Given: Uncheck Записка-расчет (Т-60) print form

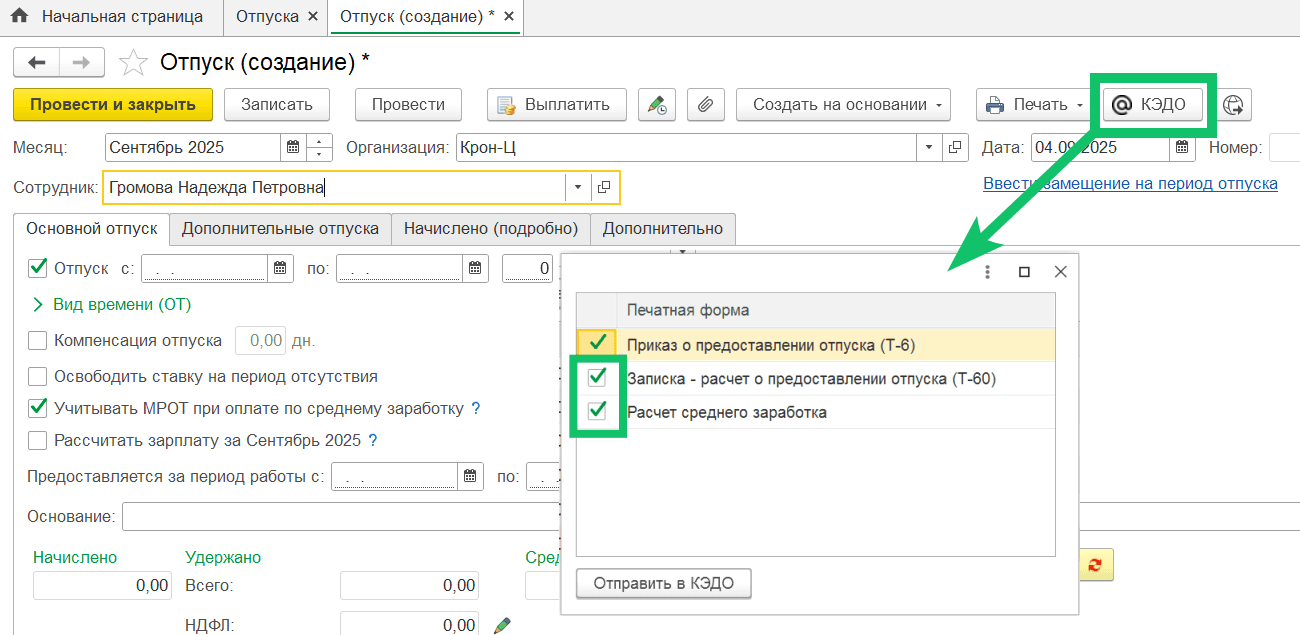Looking at the screenshot, I should pos(597,378).
